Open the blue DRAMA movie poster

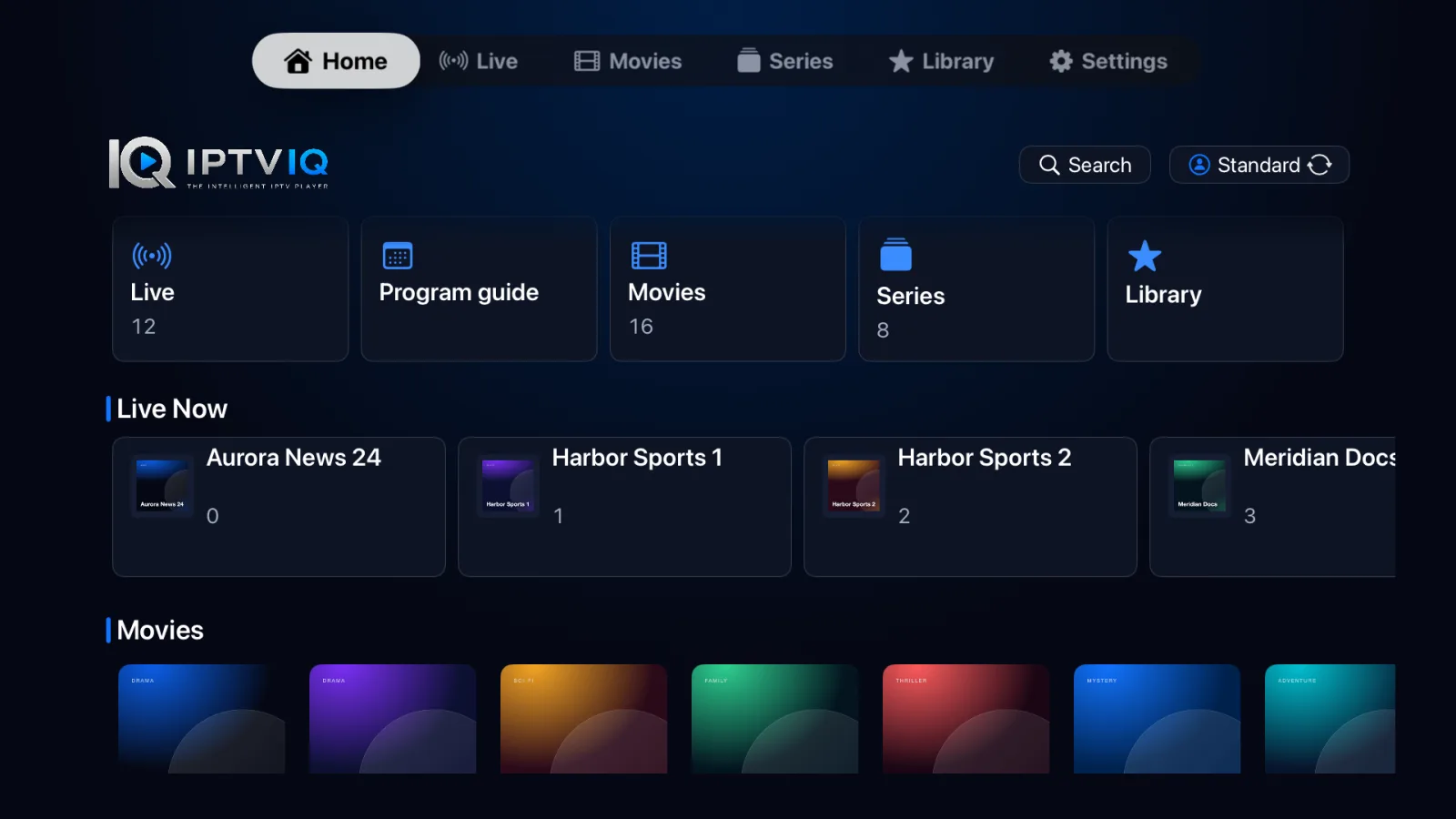tap(201, 719)
